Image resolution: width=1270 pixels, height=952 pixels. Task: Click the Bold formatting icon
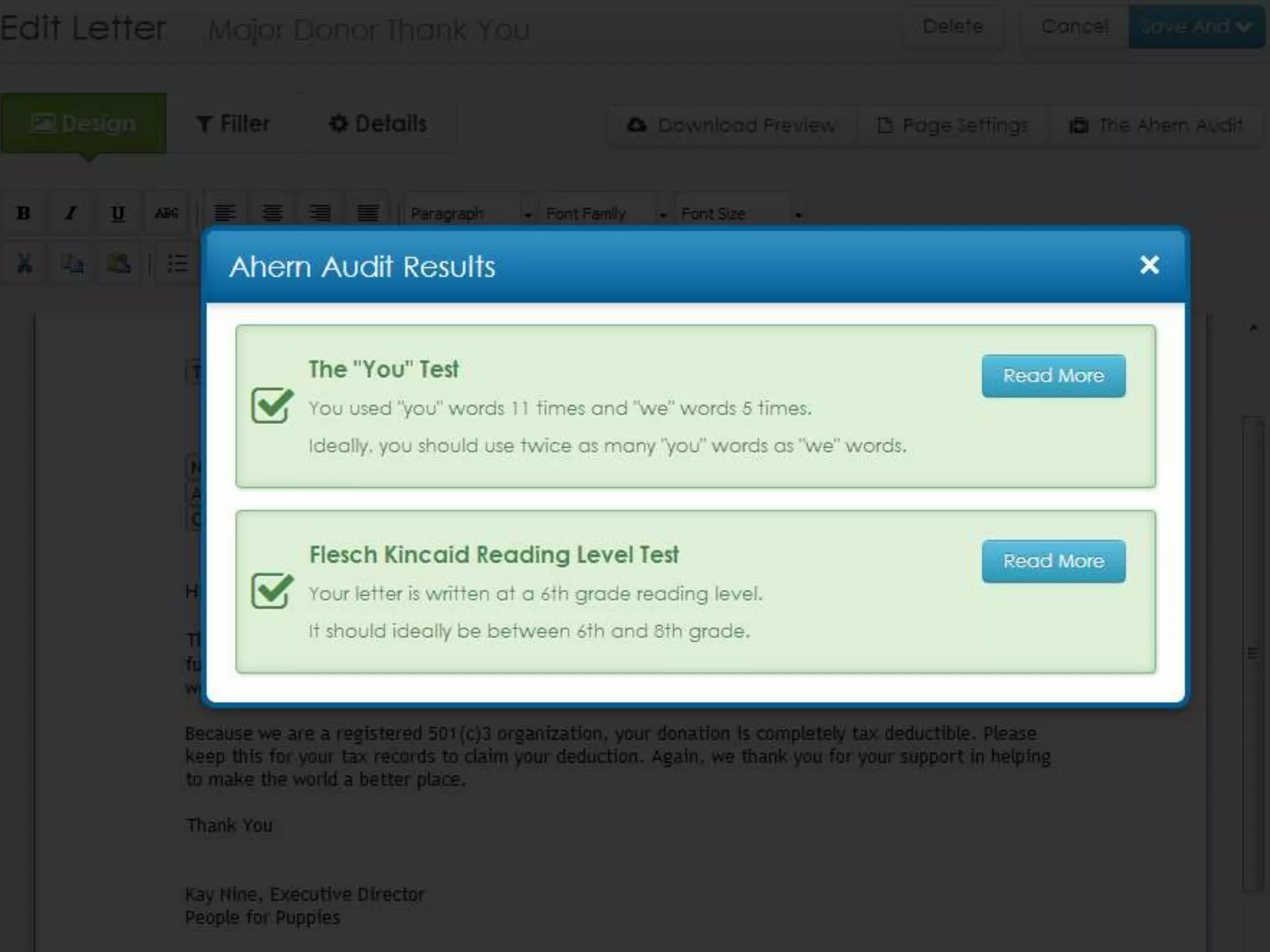click(x=24, y=213)
